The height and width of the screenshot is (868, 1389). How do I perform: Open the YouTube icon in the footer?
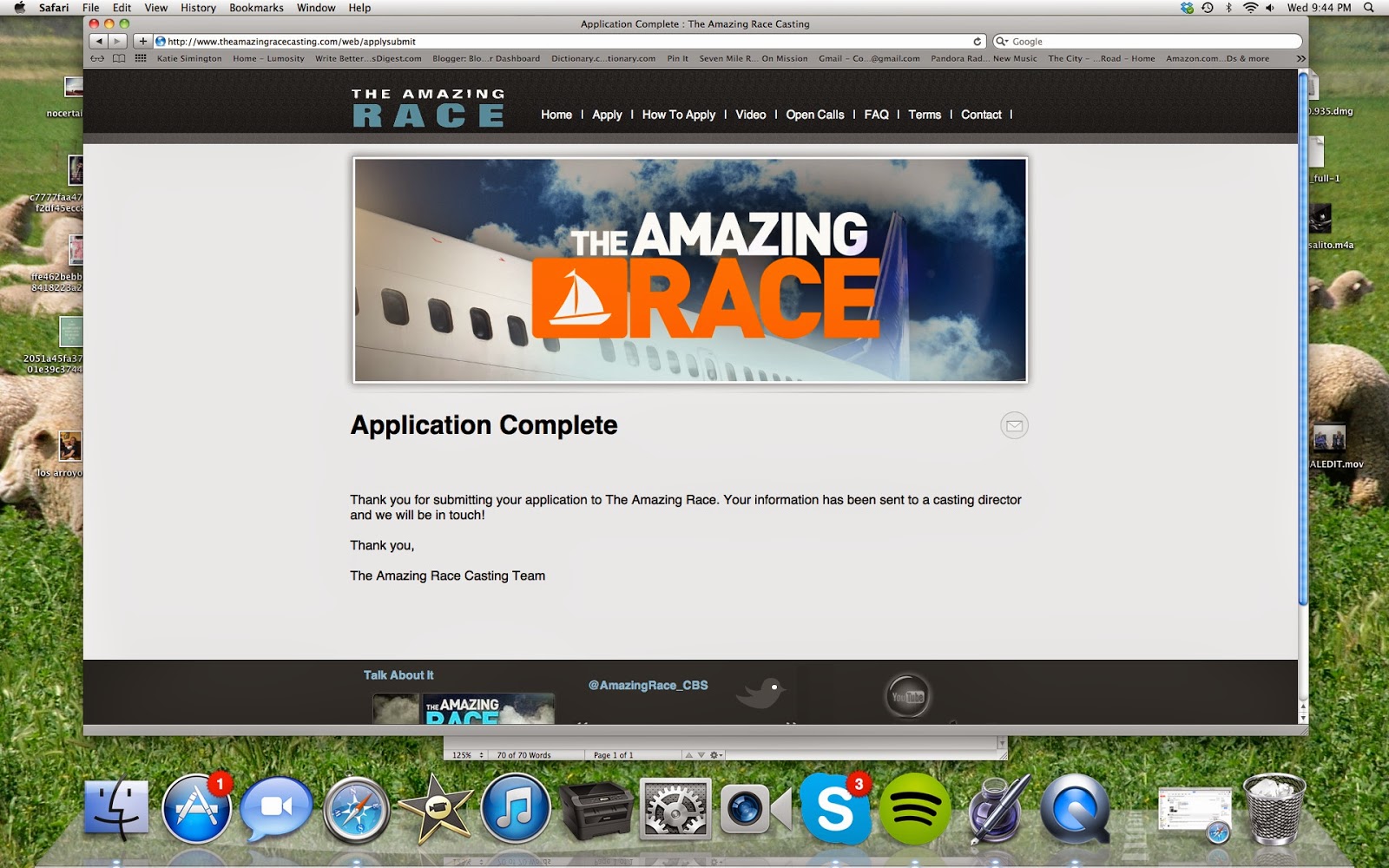coord(907,696)
